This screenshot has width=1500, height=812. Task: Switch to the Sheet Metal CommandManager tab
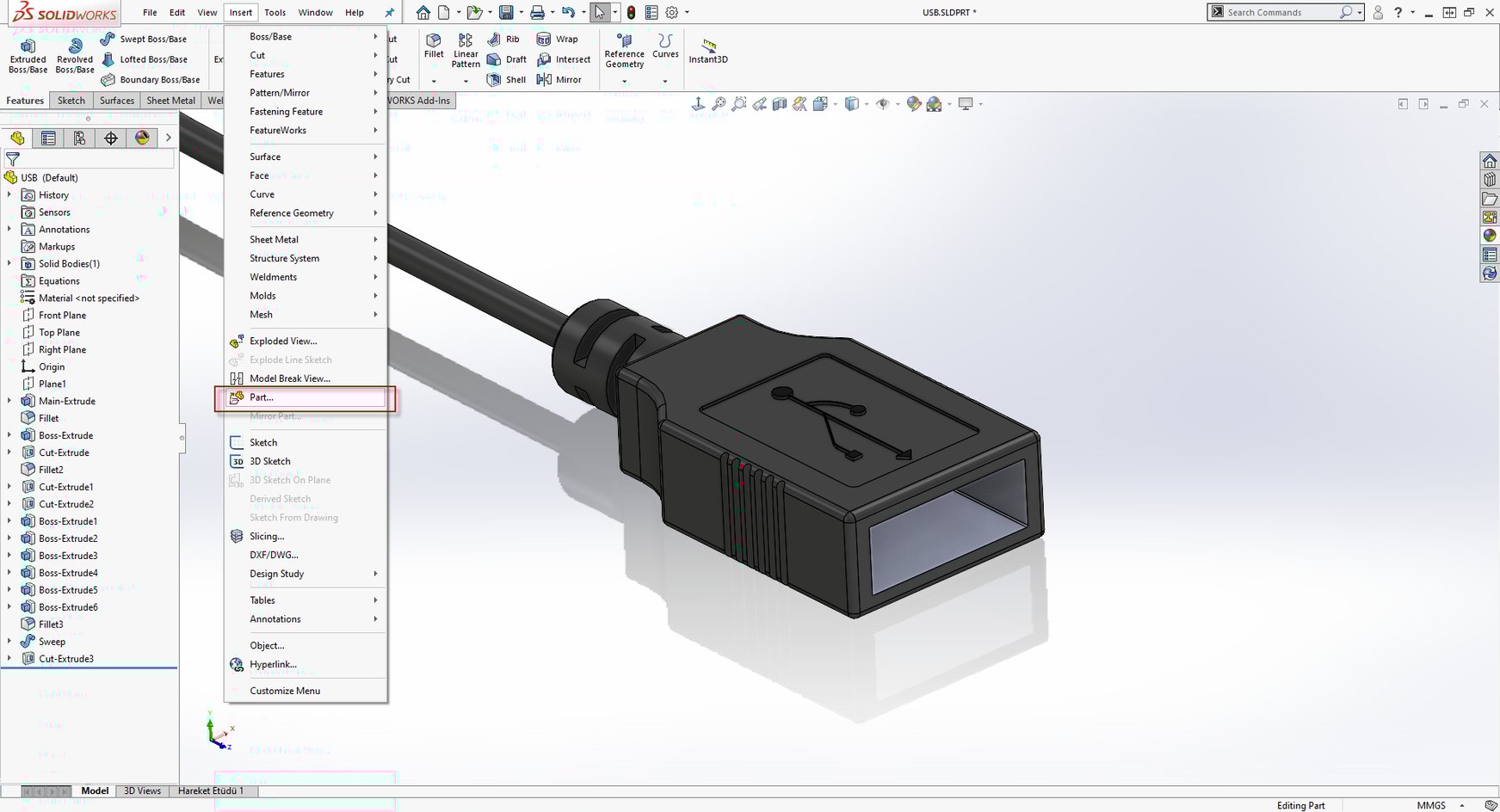170,100
